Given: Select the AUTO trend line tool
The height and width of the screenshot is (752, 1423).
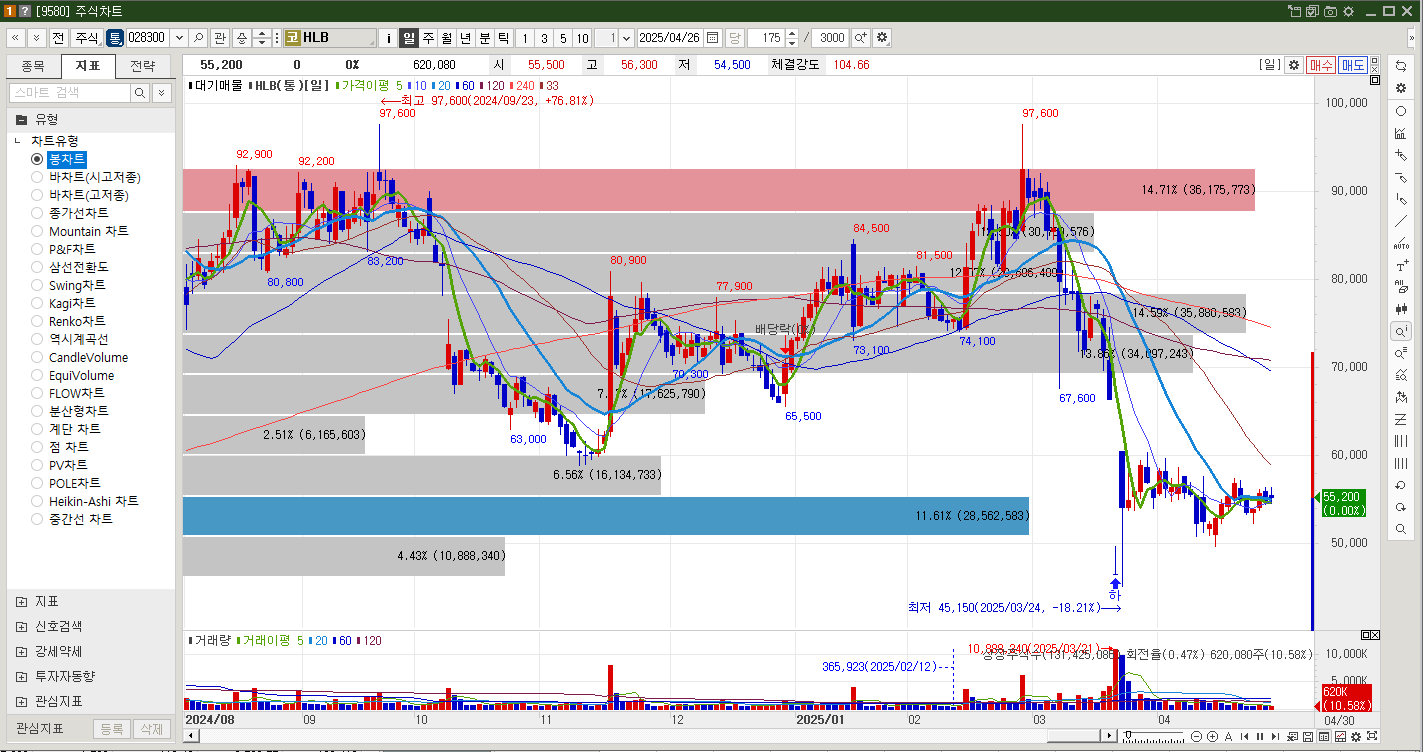Looking at the screenshot, I should tap(1401, 243).
